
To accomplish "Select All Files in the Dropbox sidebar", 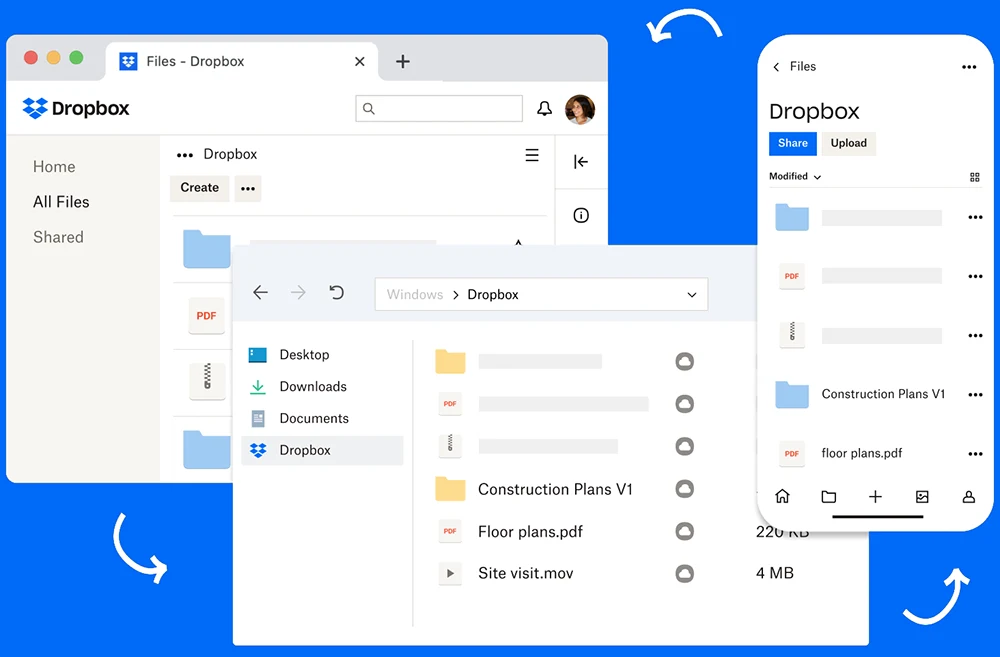I will (x=61, y=202).
